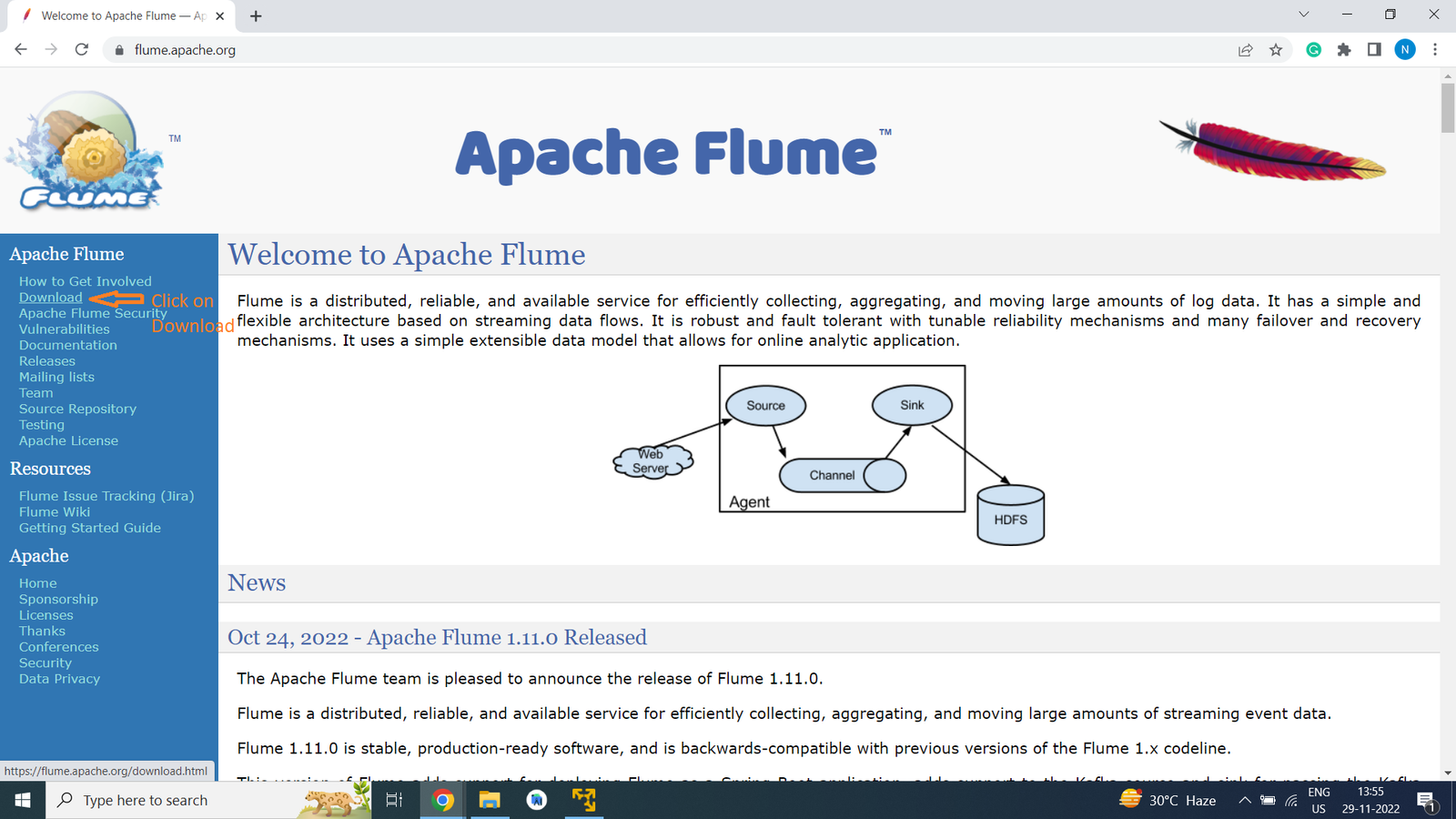Toggle the browser side panel icon
Image resolution: width=1456 pixels, height=819 pixels.
[x=1374, y=50]
